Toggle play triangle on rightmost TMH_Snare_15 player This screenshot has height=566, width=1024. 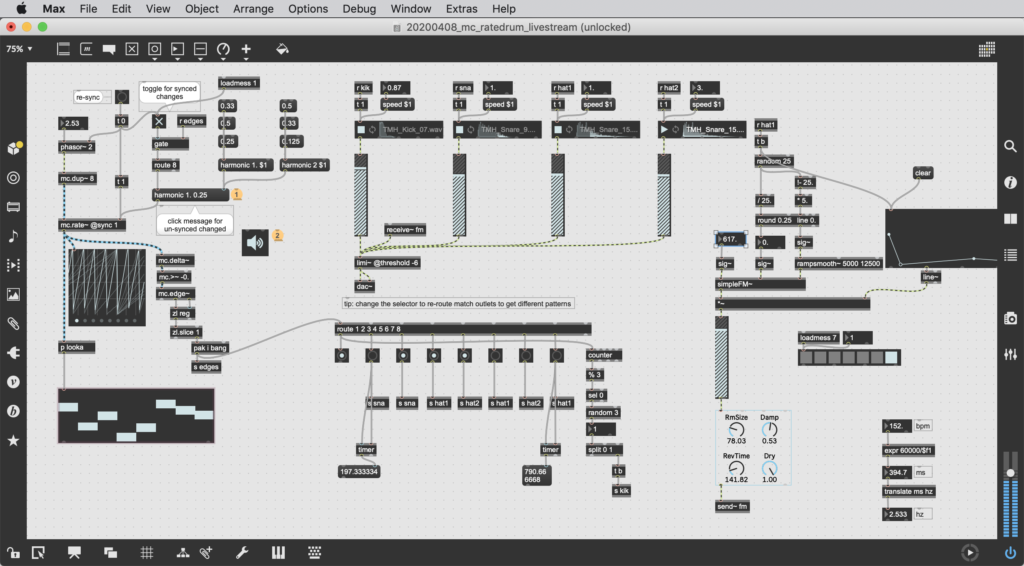664,129
